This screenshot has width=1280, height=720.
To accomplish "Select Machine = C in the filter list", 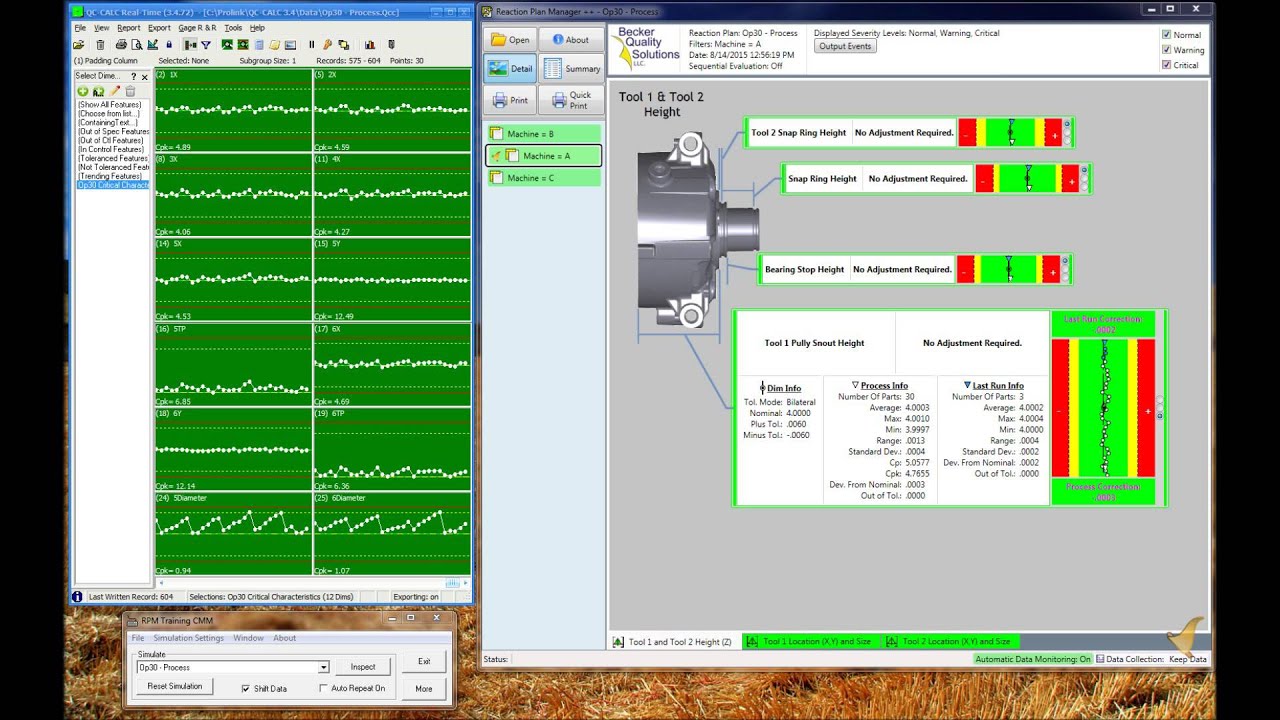I will (x=543, y=178).
